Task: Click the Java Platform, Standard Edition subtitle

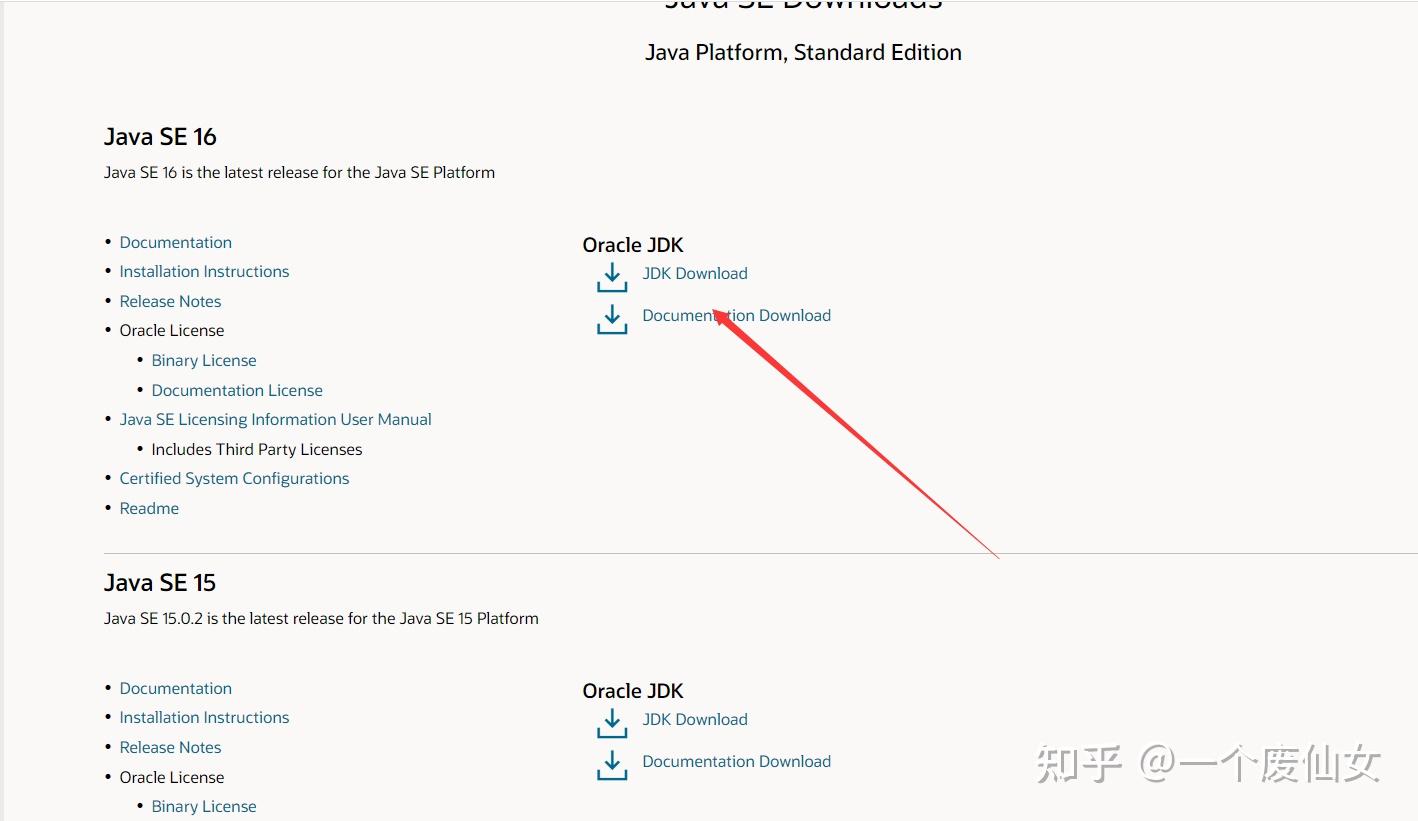Action: [803, 53]
